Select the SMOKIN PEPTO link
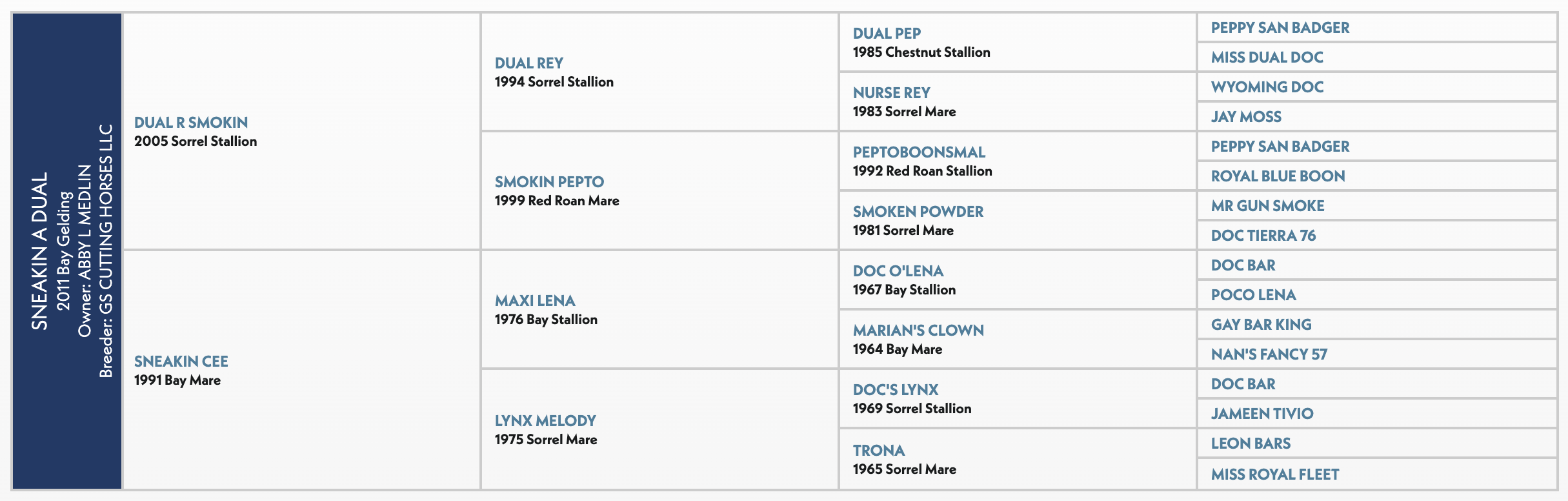 549,182
